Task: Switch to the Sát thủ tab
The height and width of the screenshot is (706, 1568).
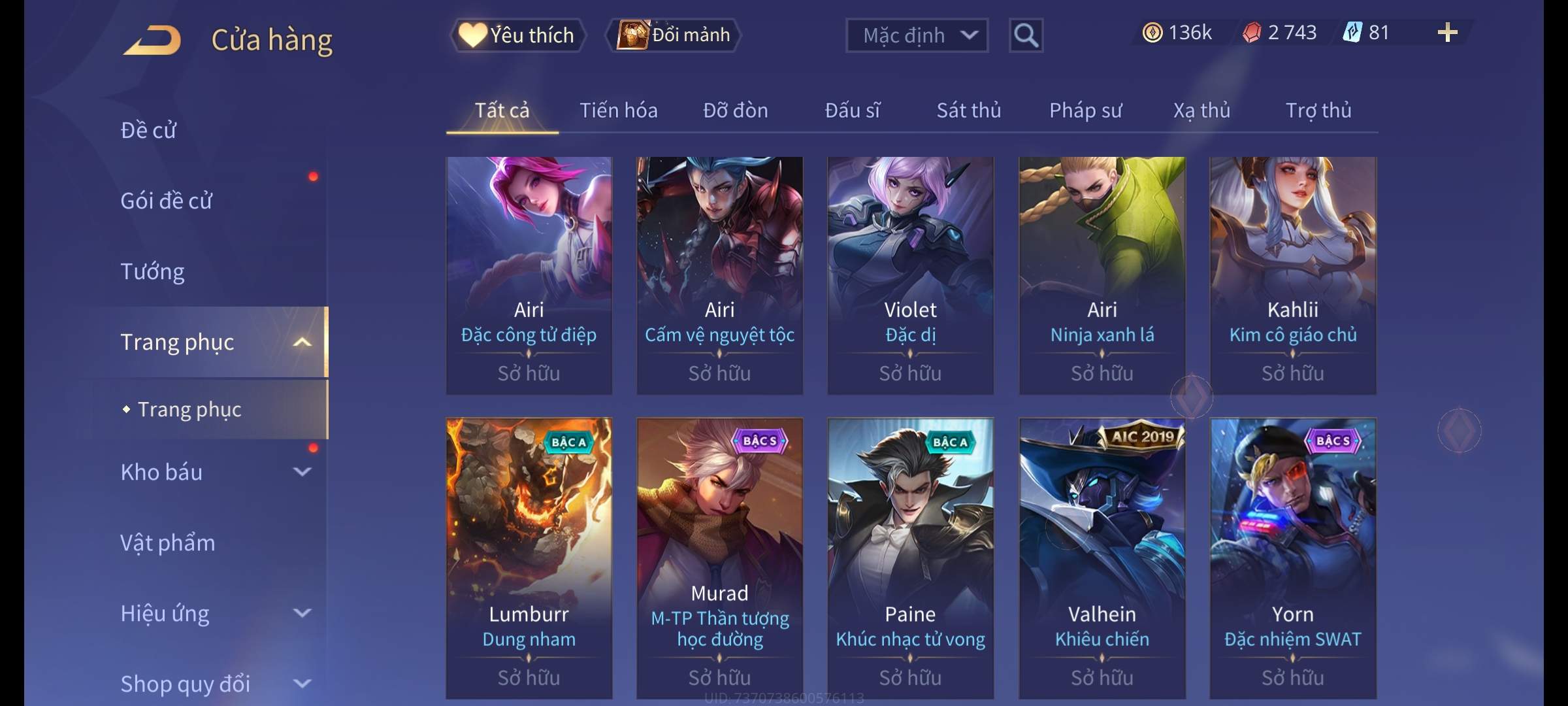Action: pos(969,110)
